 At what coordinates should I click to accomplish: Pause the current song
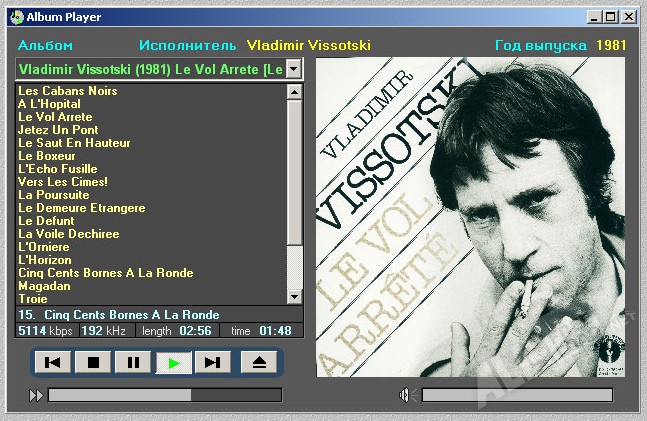(x=133, y=362)
